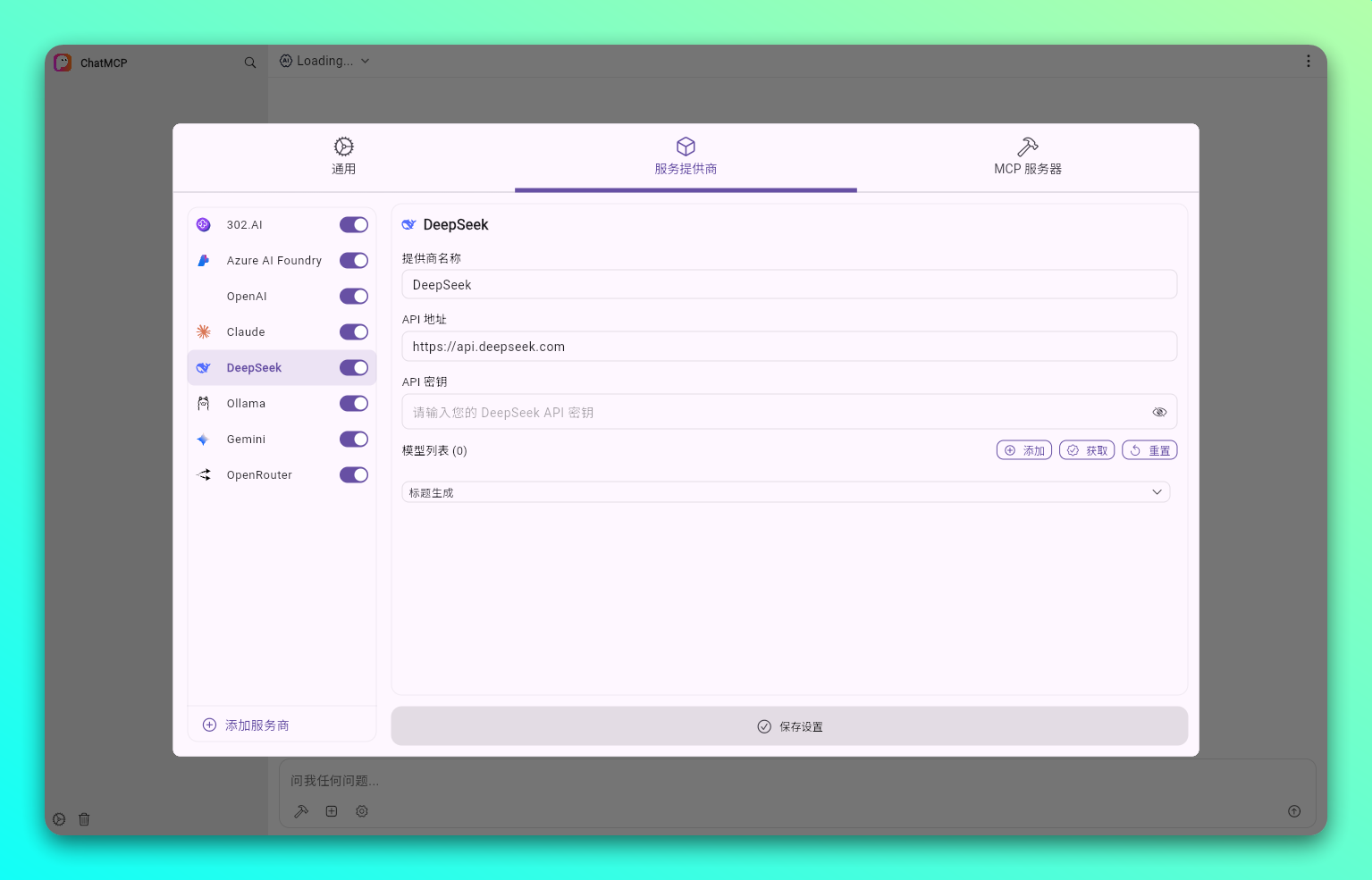Screen dimensions: 1372x880
Task: Switch to the 通用 tab
Action: [344, 157]
